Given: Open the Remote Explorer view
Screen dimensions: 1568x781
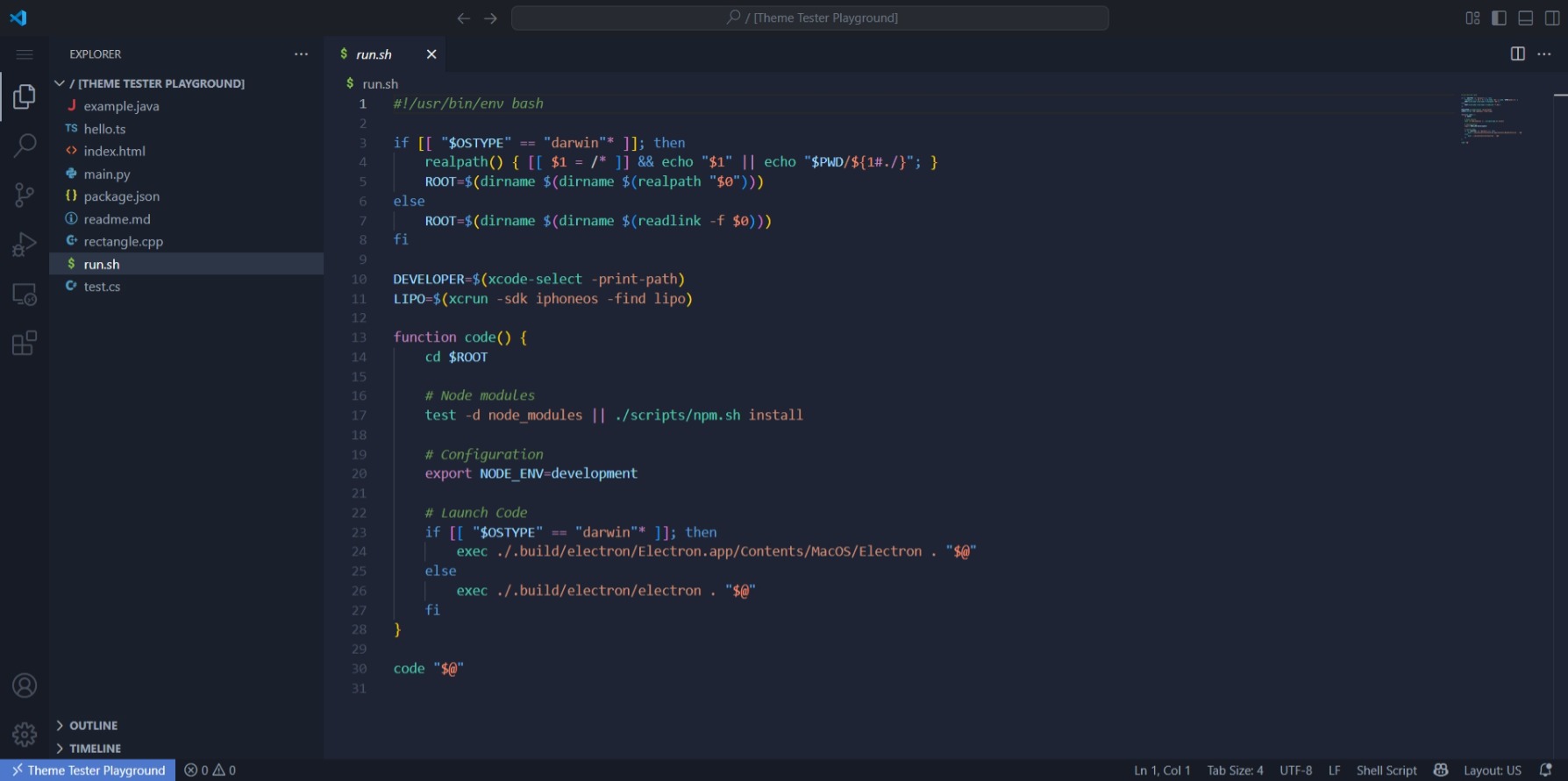Looking at the screenshot, I should [x=25, y=294].
